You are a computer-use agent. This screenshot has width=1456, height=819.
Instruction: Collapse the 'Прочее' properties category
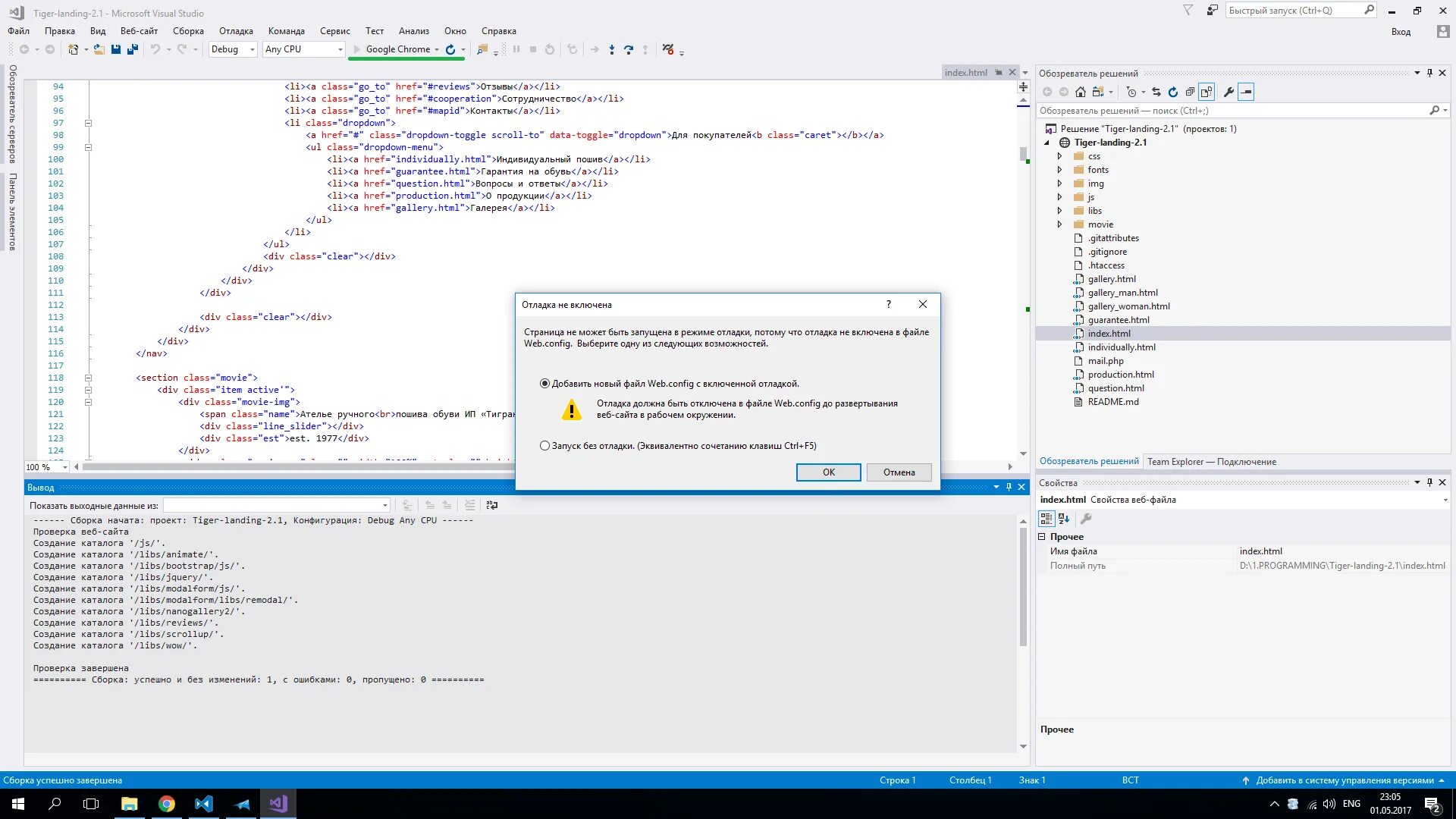pos(1042,536)
